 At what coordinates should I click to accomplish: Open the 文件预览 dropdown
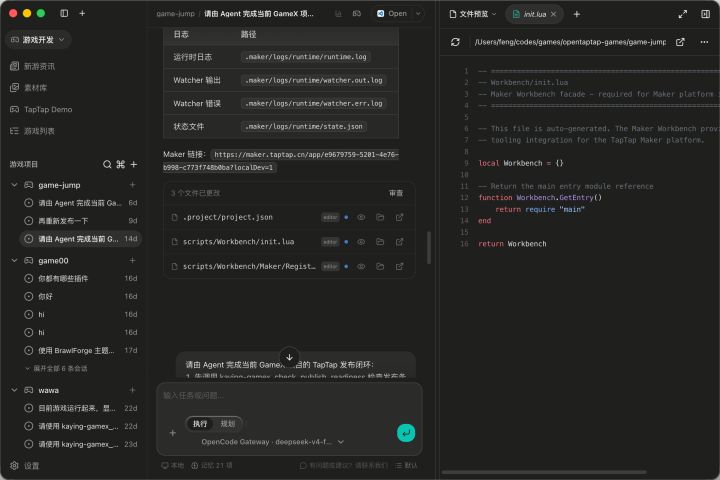(x=473, y=14)
